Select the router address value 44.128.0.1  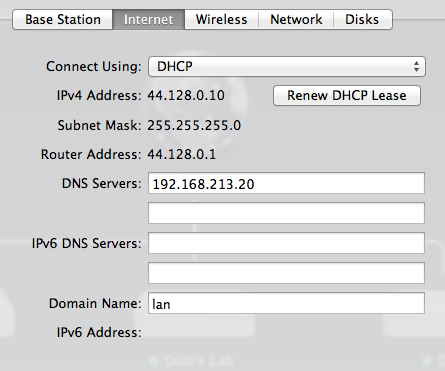182,154
